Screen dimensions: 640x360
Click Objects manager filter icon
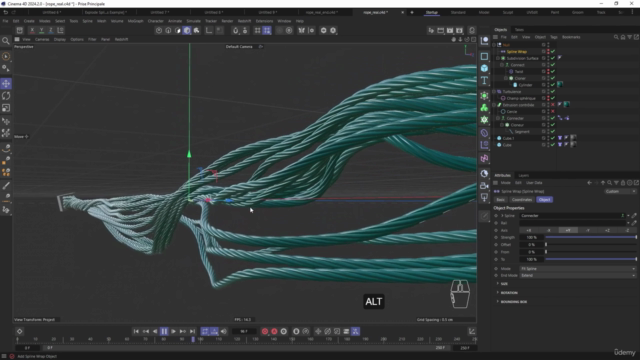click(x=630, y=37)
